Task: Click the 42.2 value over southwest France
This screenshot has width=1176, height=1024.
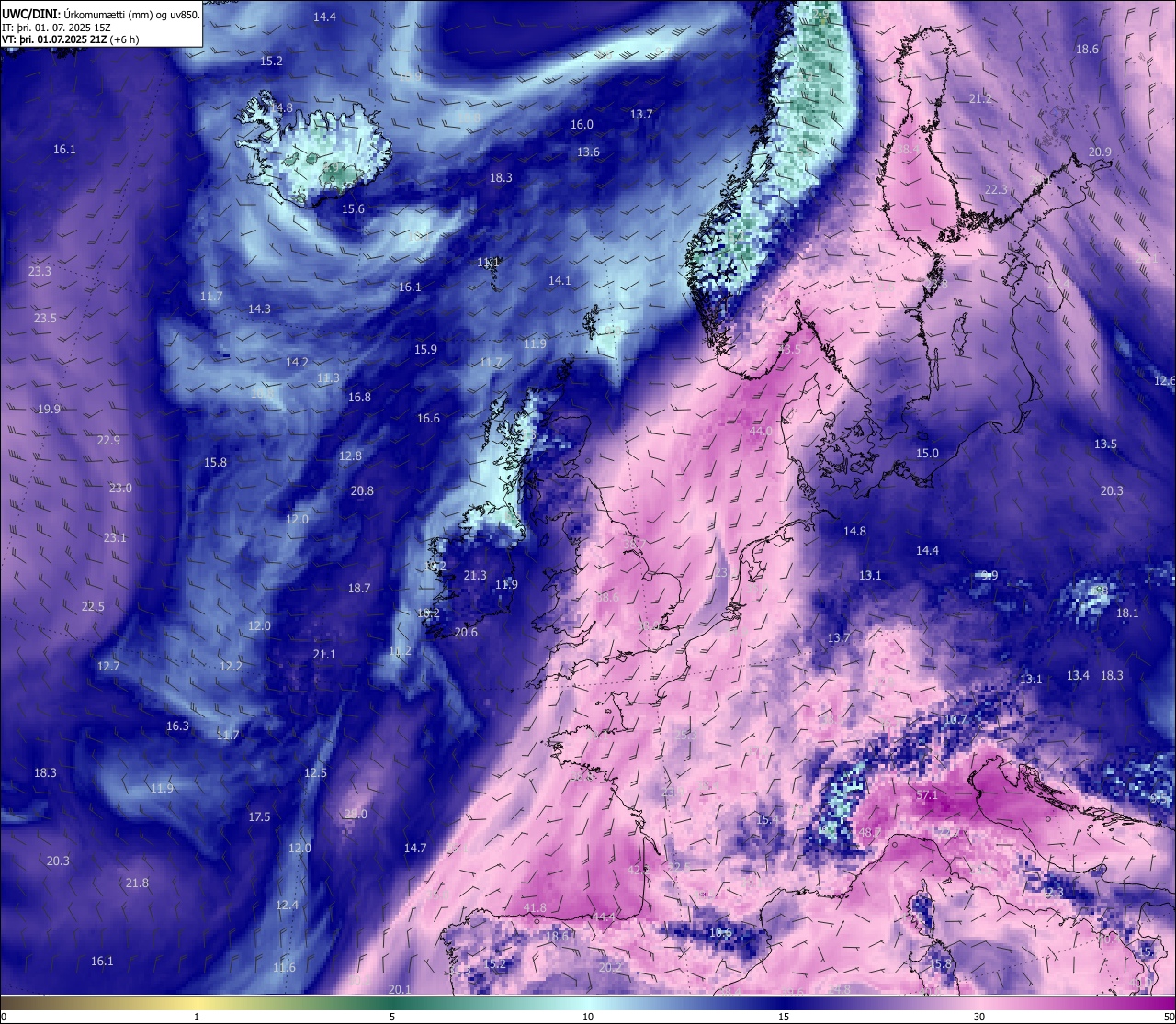Action: point(639,870)
